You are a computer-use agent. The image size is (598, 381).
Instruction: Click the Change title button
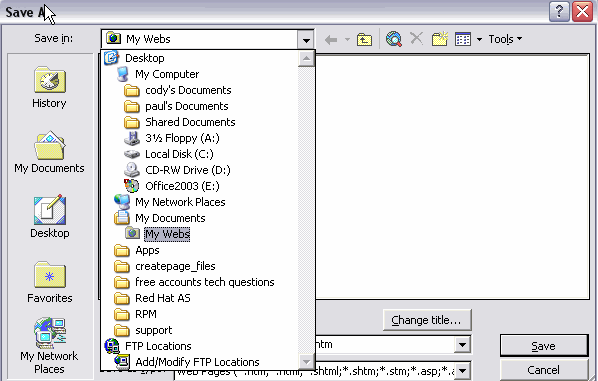pos(427,320)
